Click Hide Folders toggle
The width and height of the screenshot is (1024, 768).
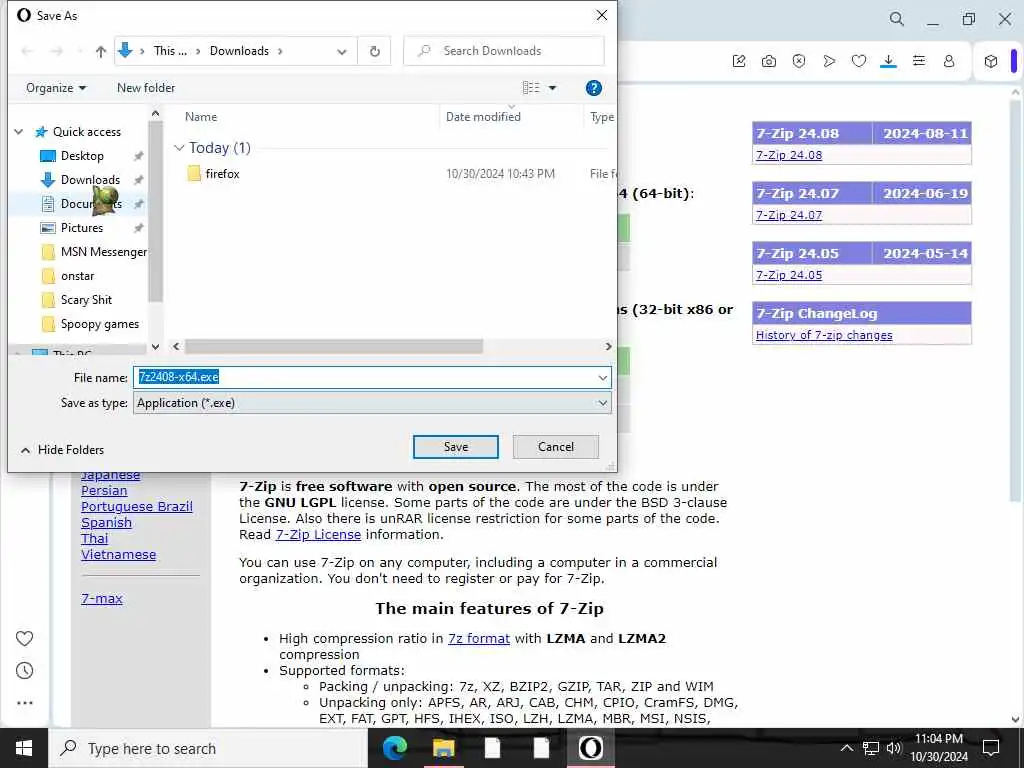[62, 450]
